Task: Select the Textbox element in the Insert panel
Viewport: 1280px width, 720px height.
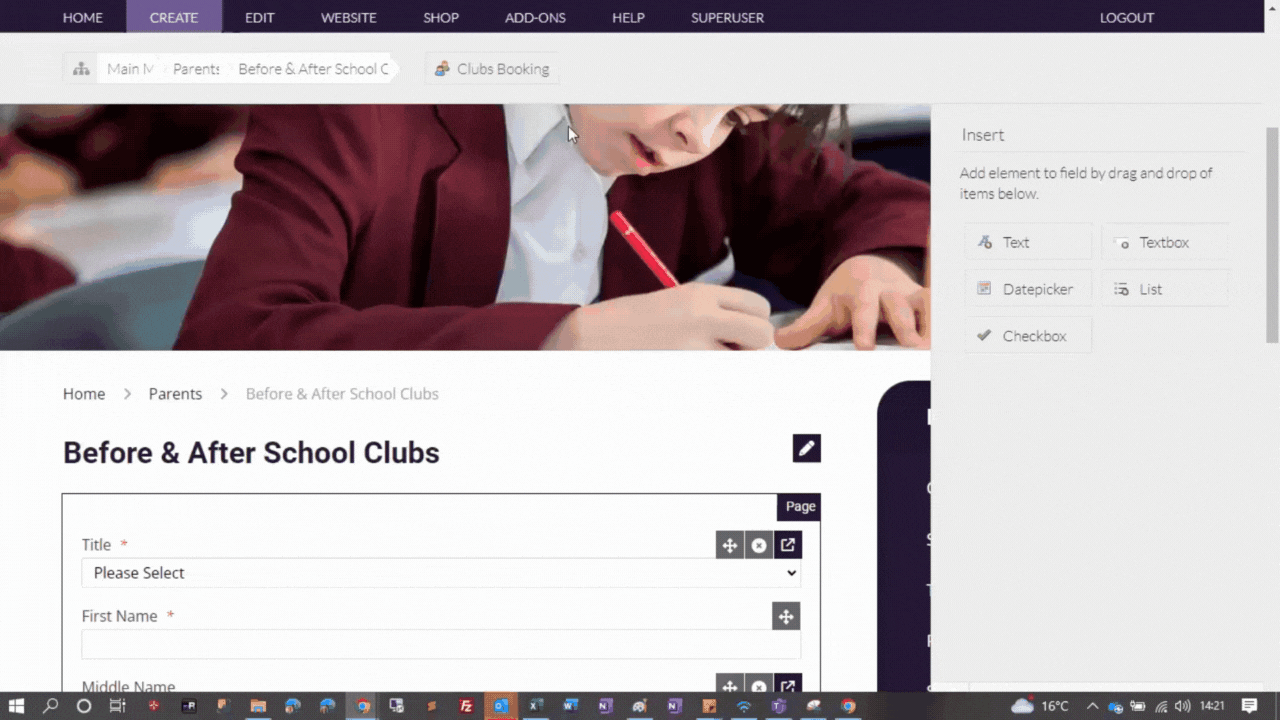Action: (x=1163, y=242)
